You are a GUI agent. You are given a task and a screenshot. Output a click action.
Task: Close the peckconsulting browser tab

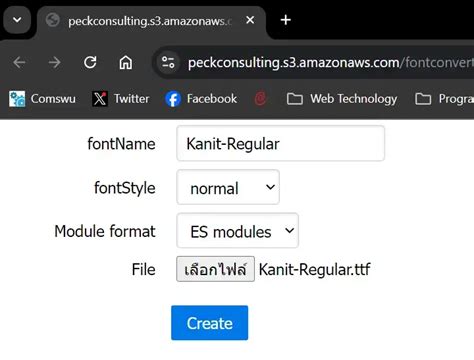250,20
